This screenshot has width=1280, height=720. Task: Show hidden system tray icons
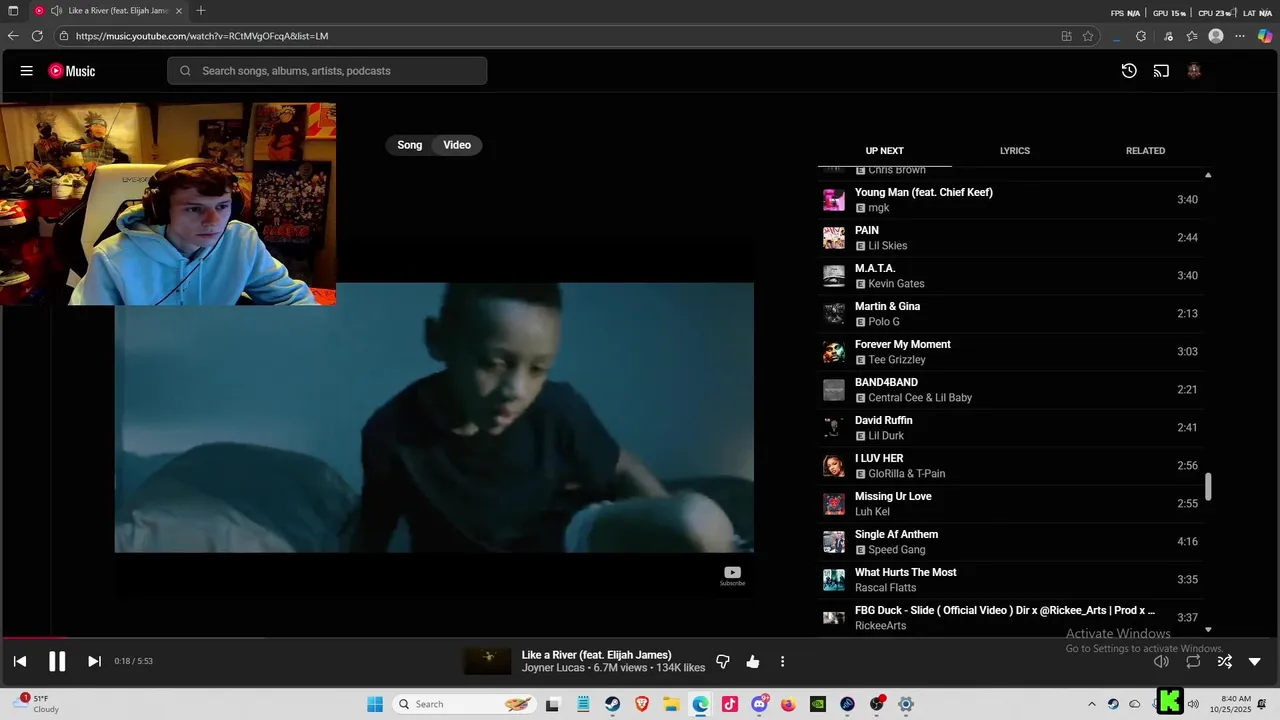point(1092,704)
